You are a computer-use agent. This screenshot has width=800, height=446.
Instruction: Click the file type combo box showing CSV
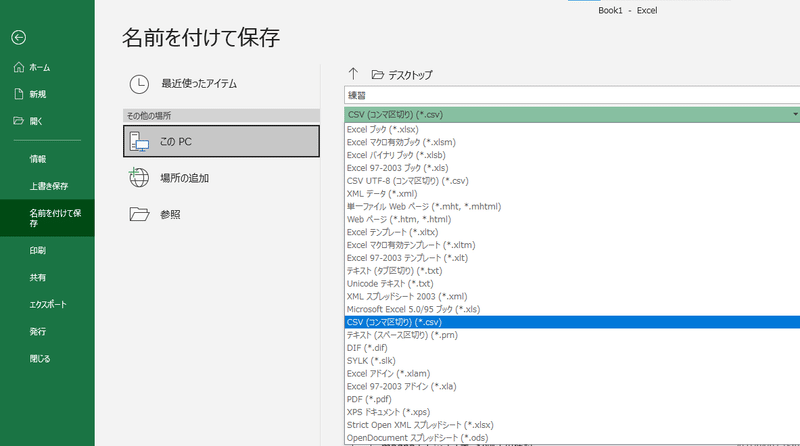coord(572,114)
